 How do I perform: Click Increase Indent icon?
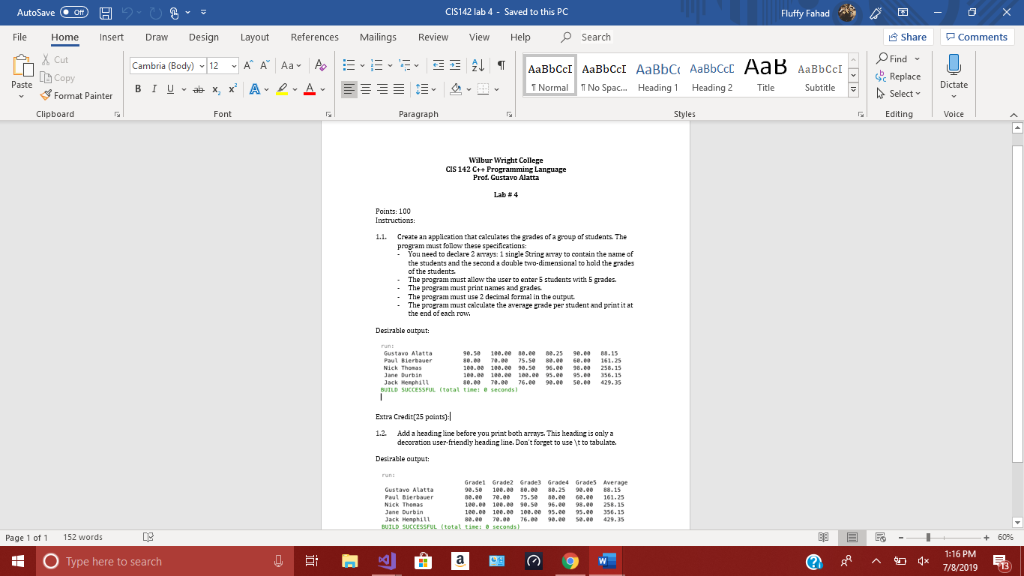(x=455, y=65)
